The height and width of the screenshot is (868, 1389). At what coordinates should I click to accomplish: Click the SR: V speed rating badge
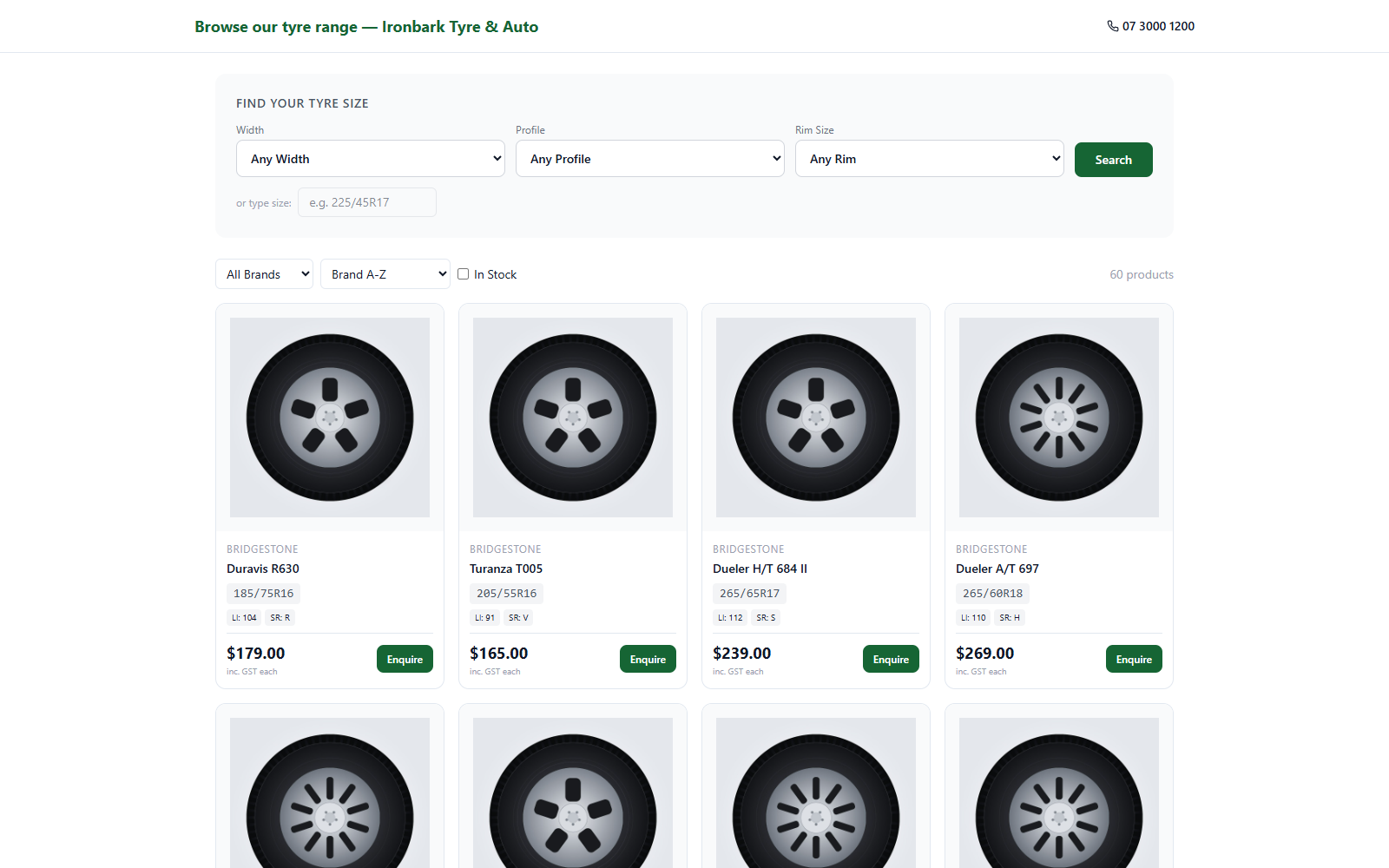coord(518,618)
